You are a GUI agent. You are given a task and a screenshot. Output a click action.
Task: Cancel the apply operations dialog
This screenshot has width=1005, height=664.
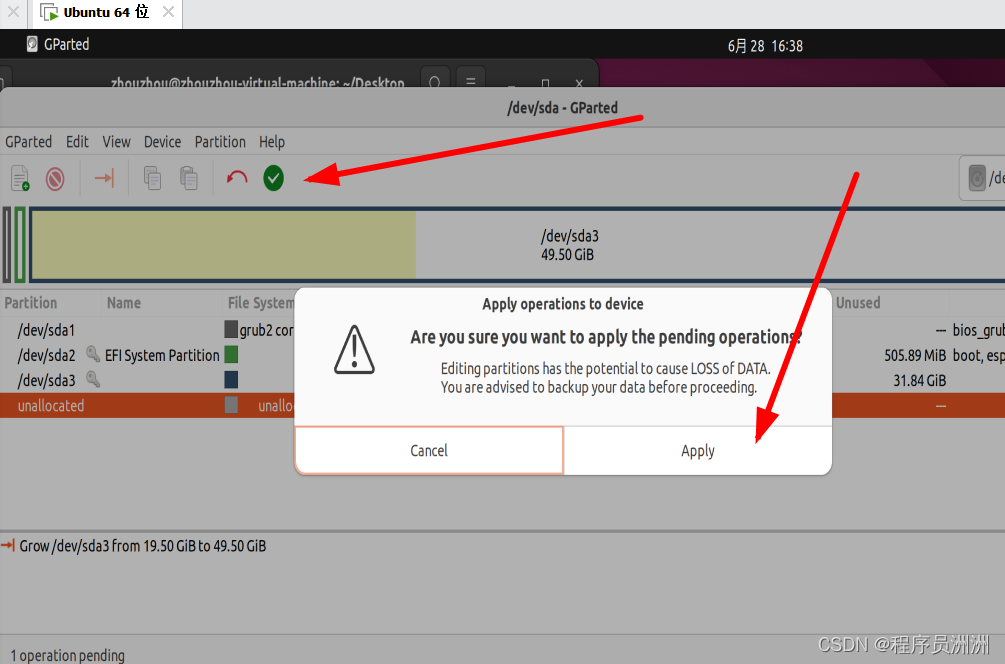(429, 451)
